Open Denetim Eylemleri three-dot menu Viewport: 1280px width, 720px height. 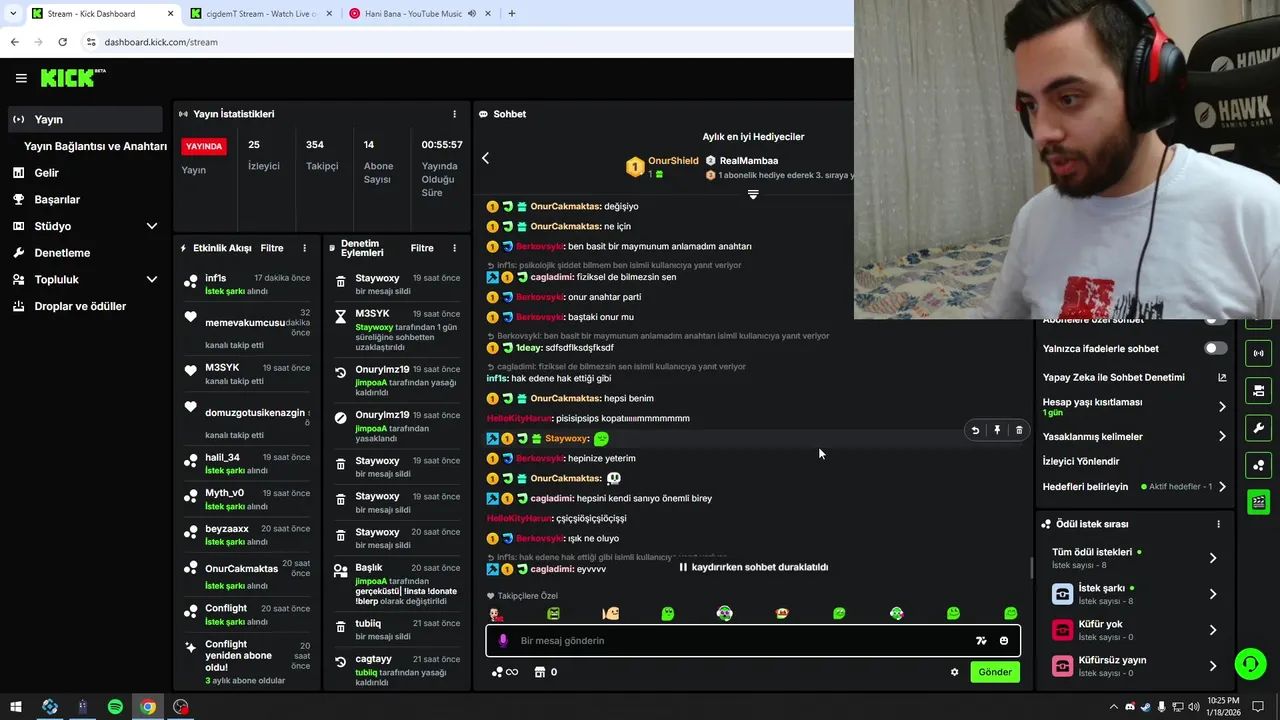(x=454, y=248)
